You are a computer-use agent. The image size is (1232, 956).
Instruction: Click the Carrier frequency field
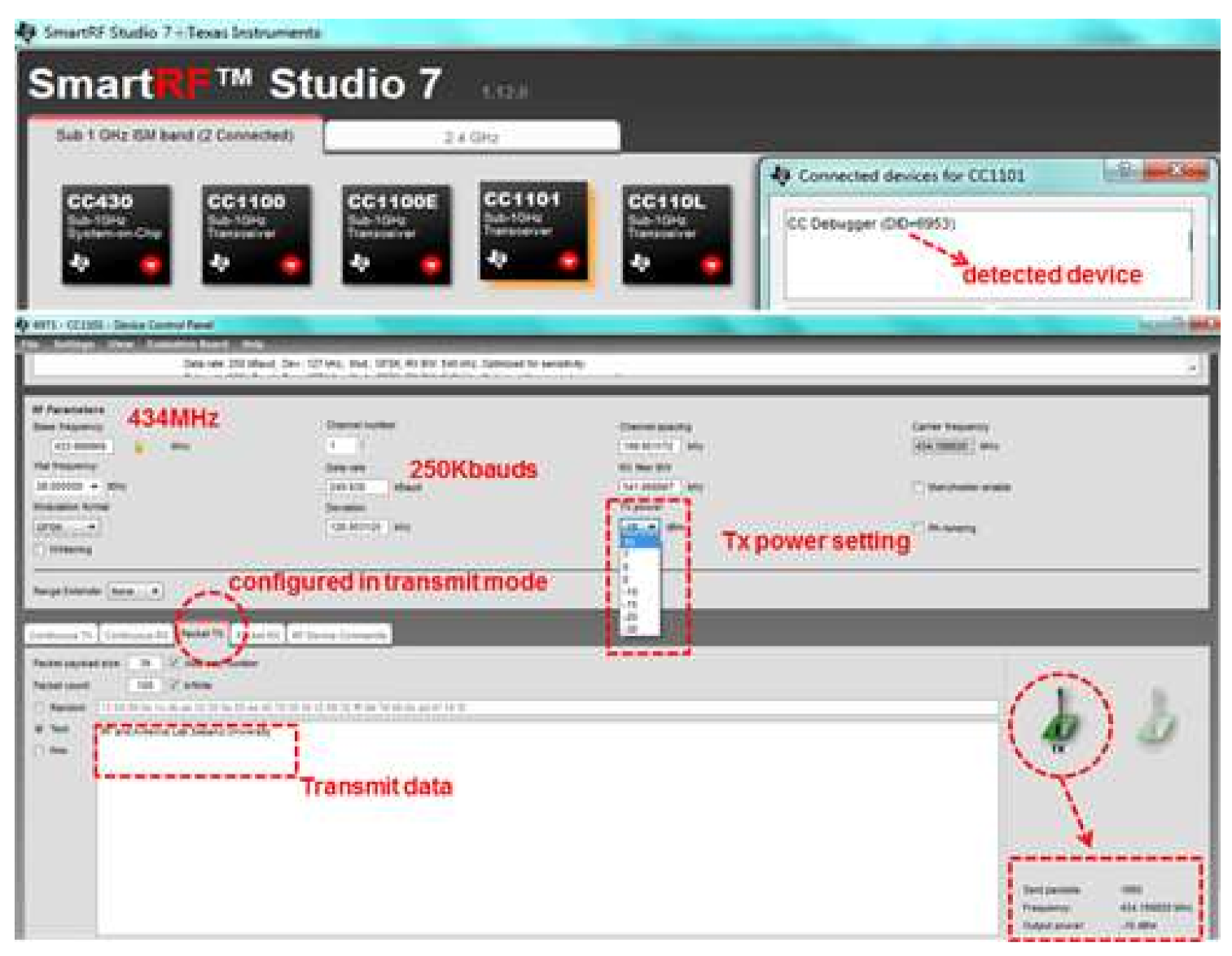coord(943,446)
